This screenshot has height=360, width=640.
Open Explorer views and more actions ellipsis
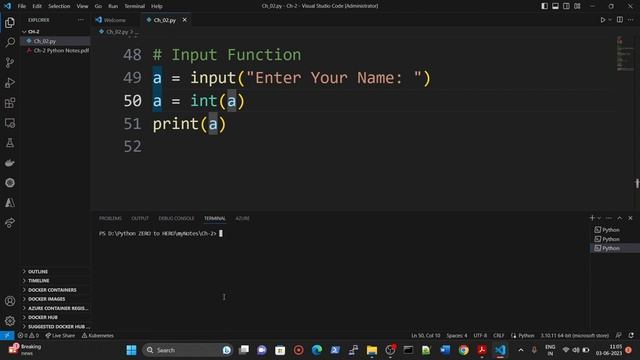click(81, 20)
